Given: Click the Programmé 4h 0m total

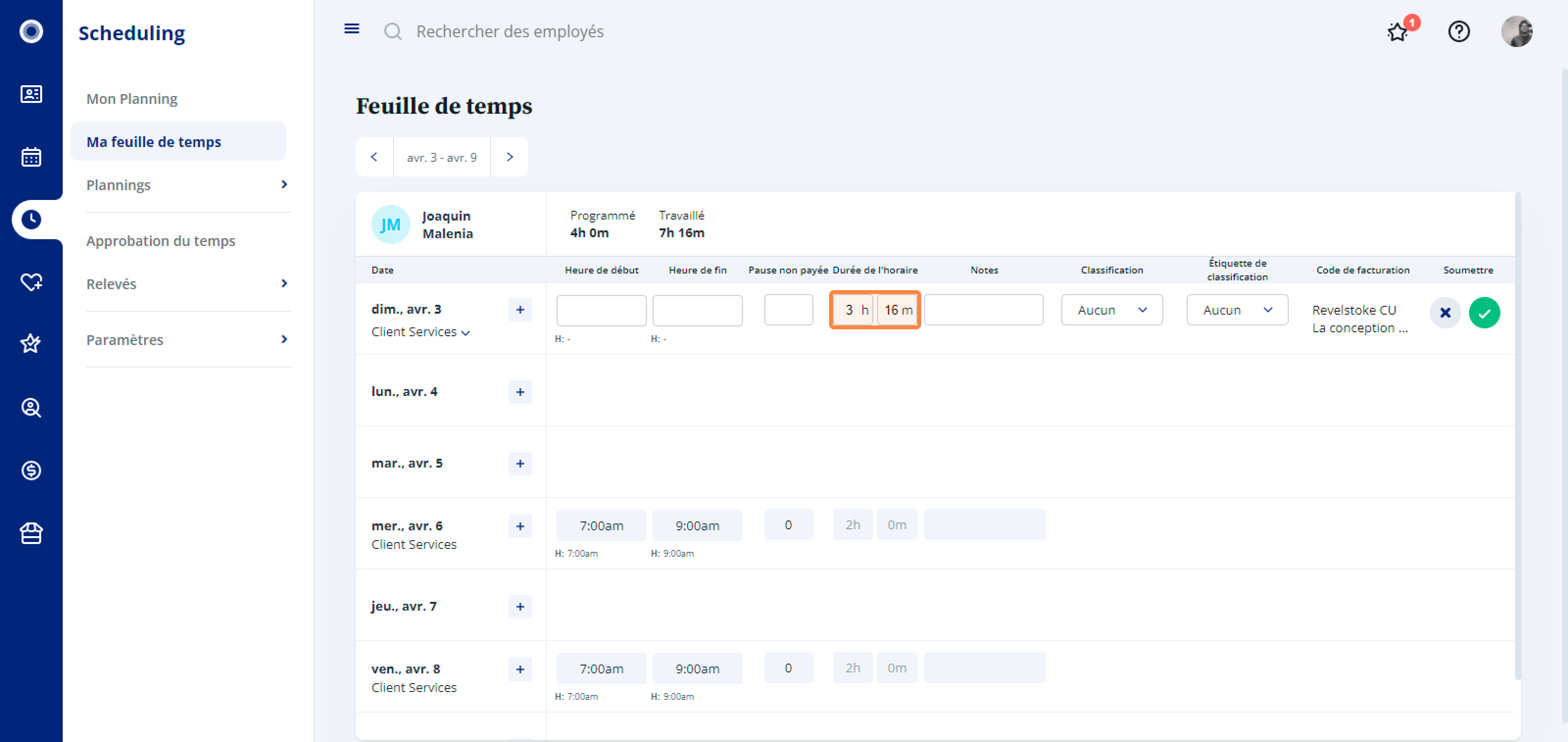Looking at the screenshot, I should coord(602,224).
